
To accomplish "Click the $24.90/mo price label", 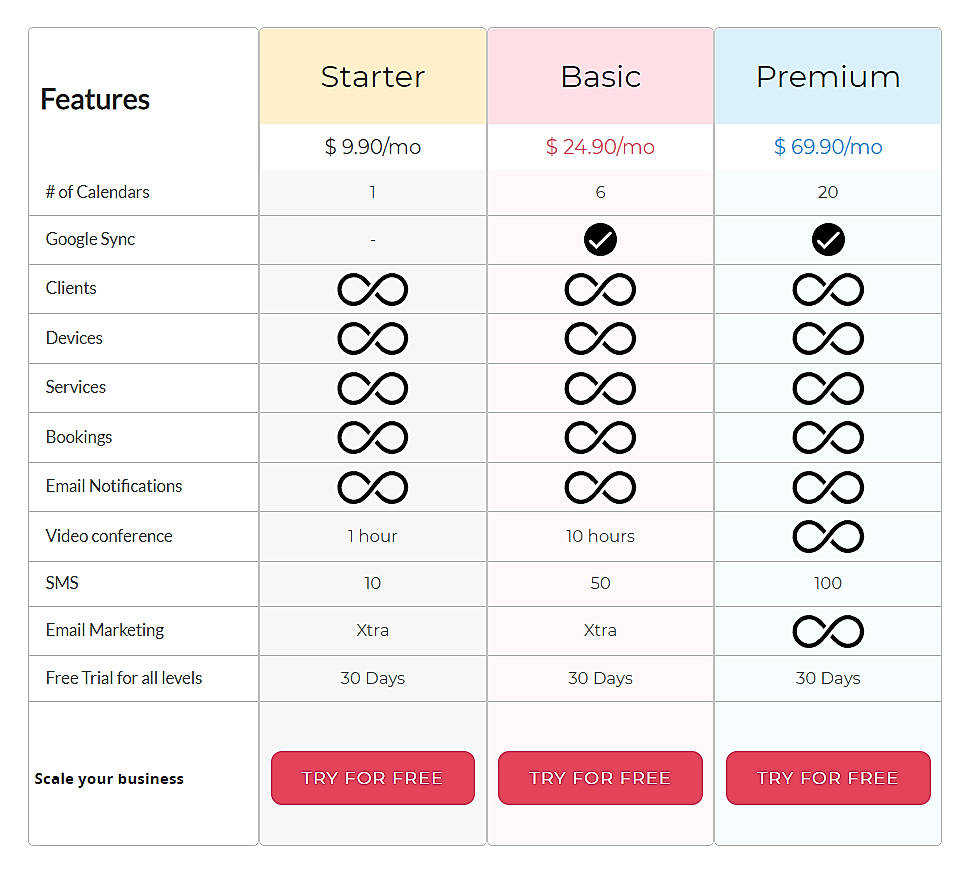I will tap(600, 146).
